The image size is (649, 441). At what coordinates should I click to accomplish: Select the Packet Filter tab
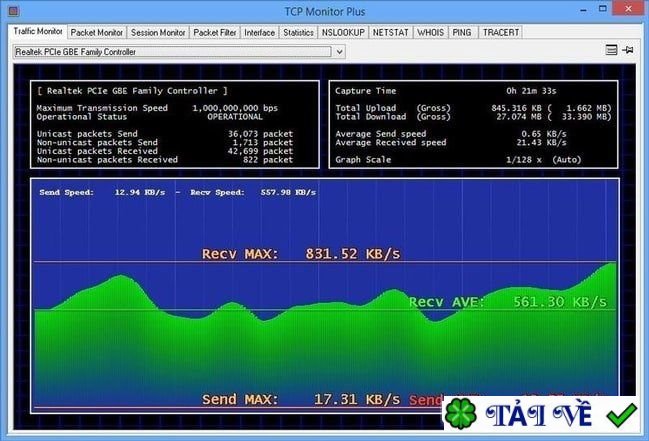click(x=215, y=32)
